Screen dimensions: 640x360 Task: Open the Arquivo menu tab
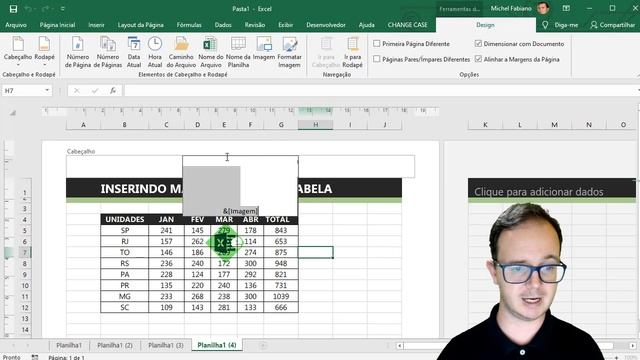pos(16,25)
